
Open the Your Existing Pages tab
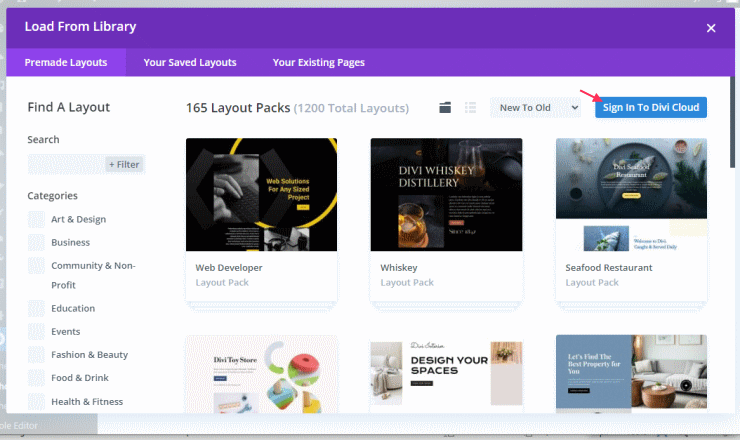click(319, 62)
